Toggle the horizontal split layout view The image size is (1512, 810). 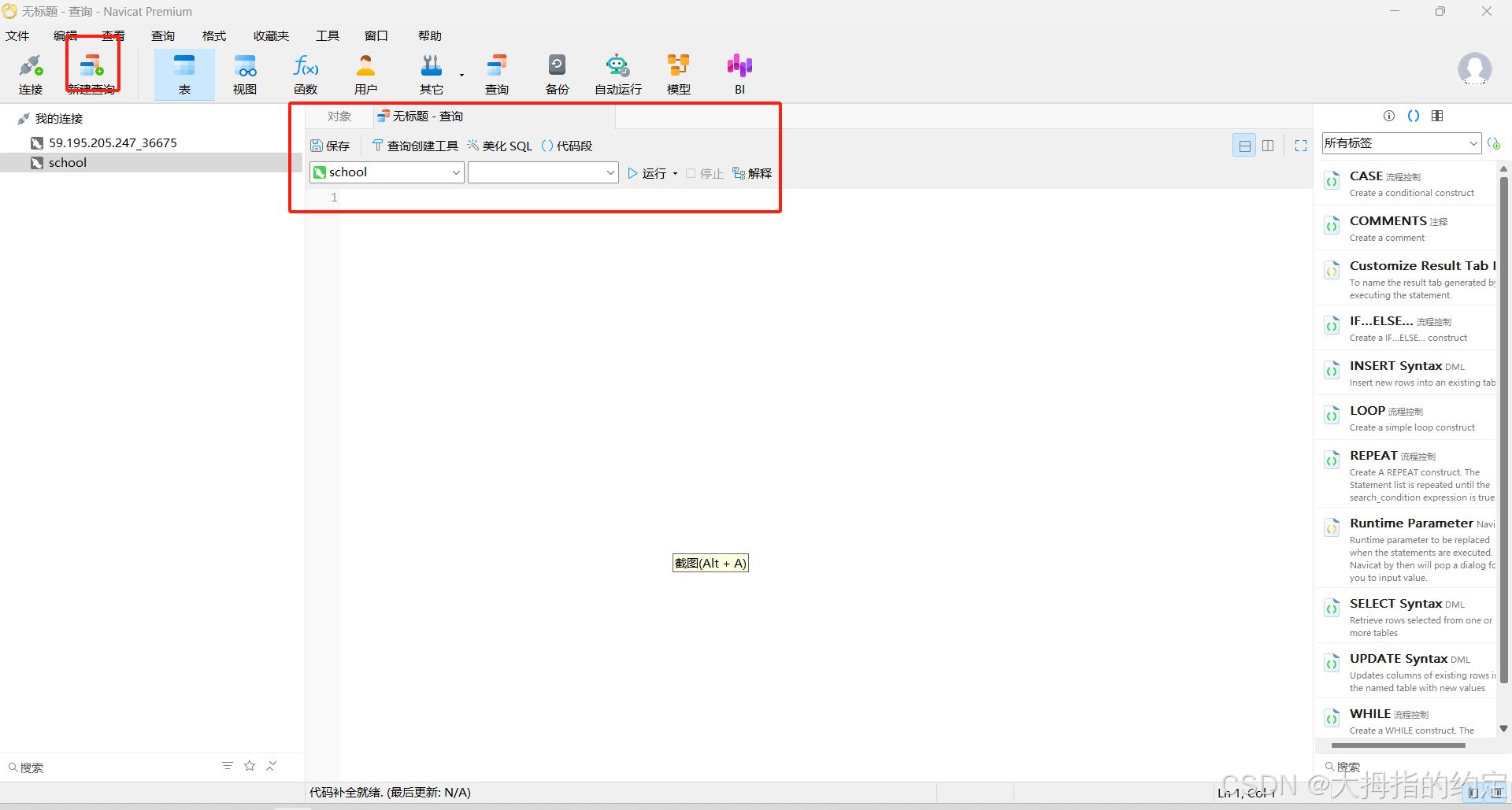point(1244,146)
